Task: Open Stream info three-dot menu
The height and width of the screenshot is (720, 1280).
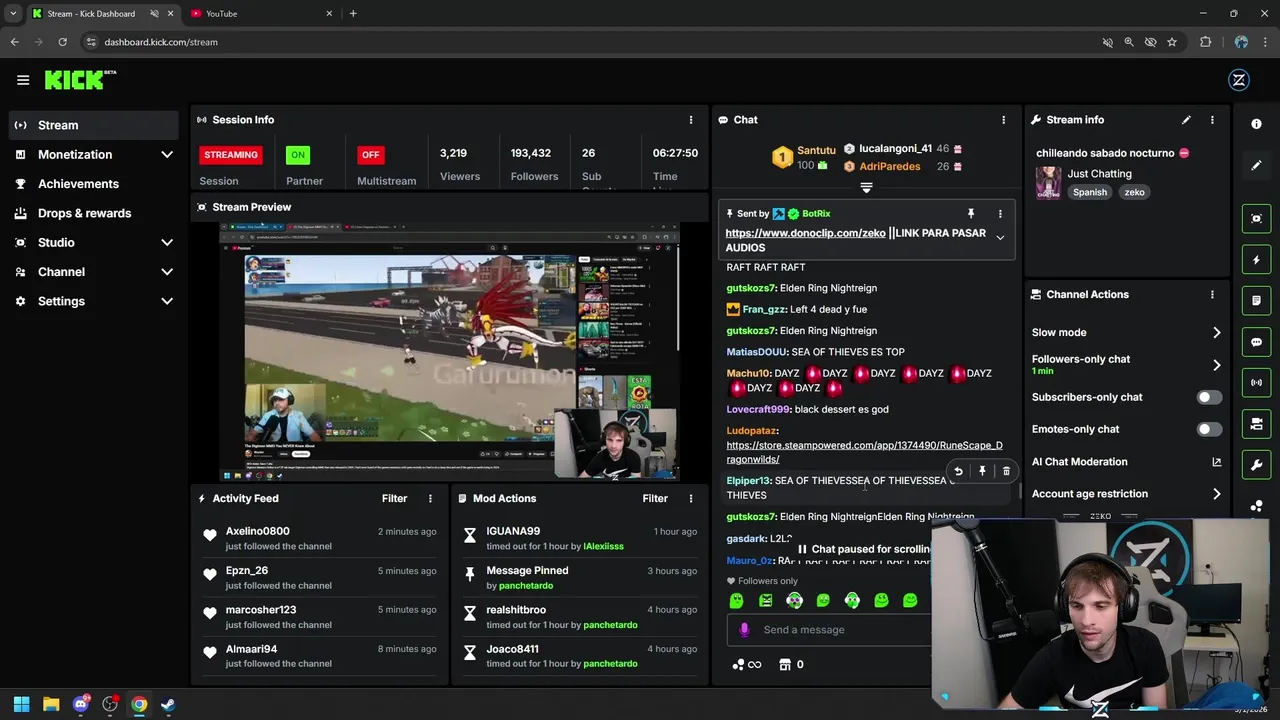Action: [1212, 120]
